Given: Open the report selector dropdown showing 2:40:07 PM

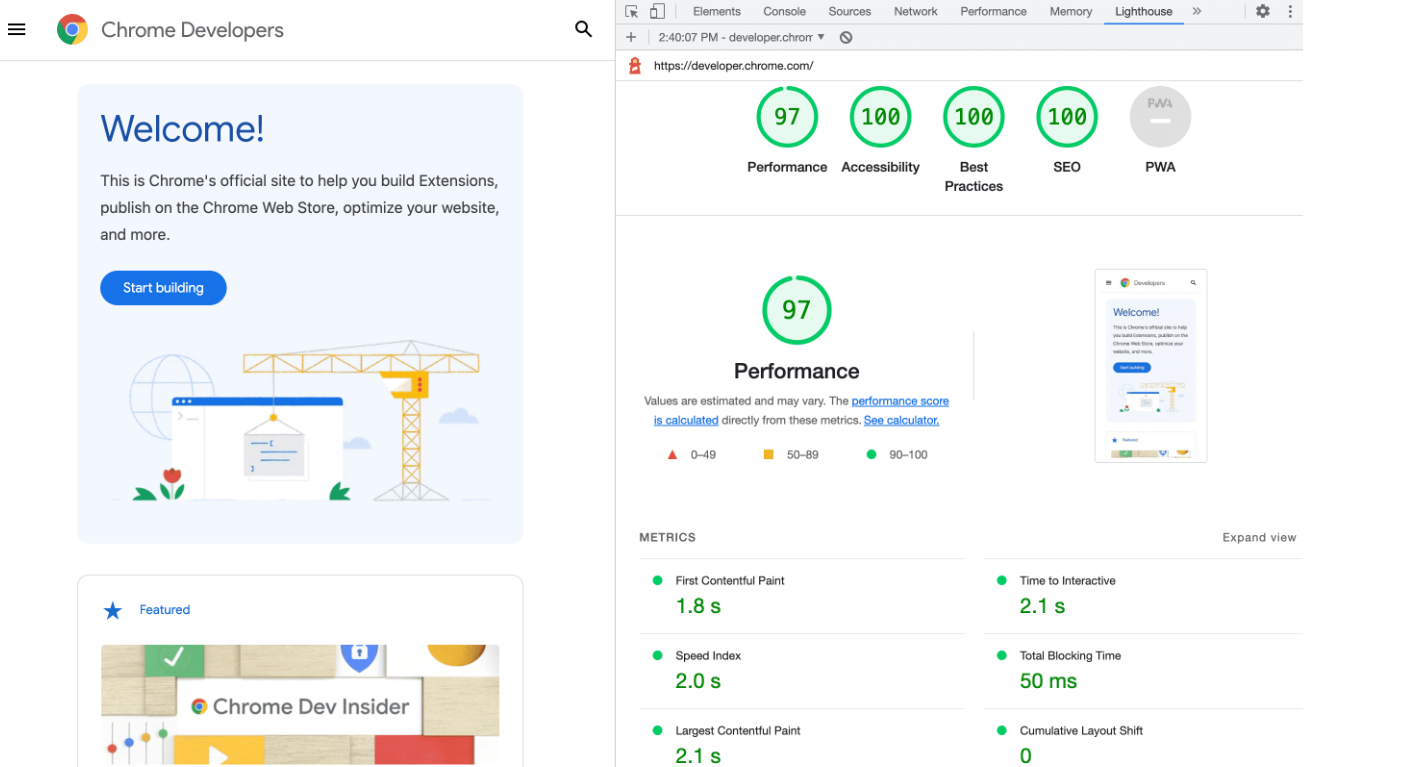Looking at the screenshot, I should (740, 37).
